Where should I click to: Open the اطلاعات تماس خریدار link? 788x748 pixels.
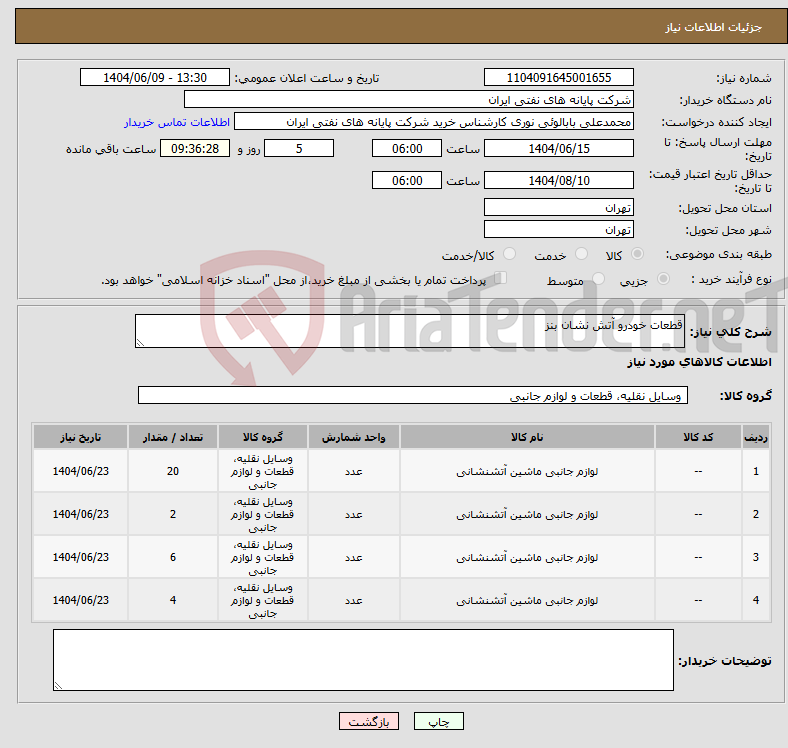(177, 122)
